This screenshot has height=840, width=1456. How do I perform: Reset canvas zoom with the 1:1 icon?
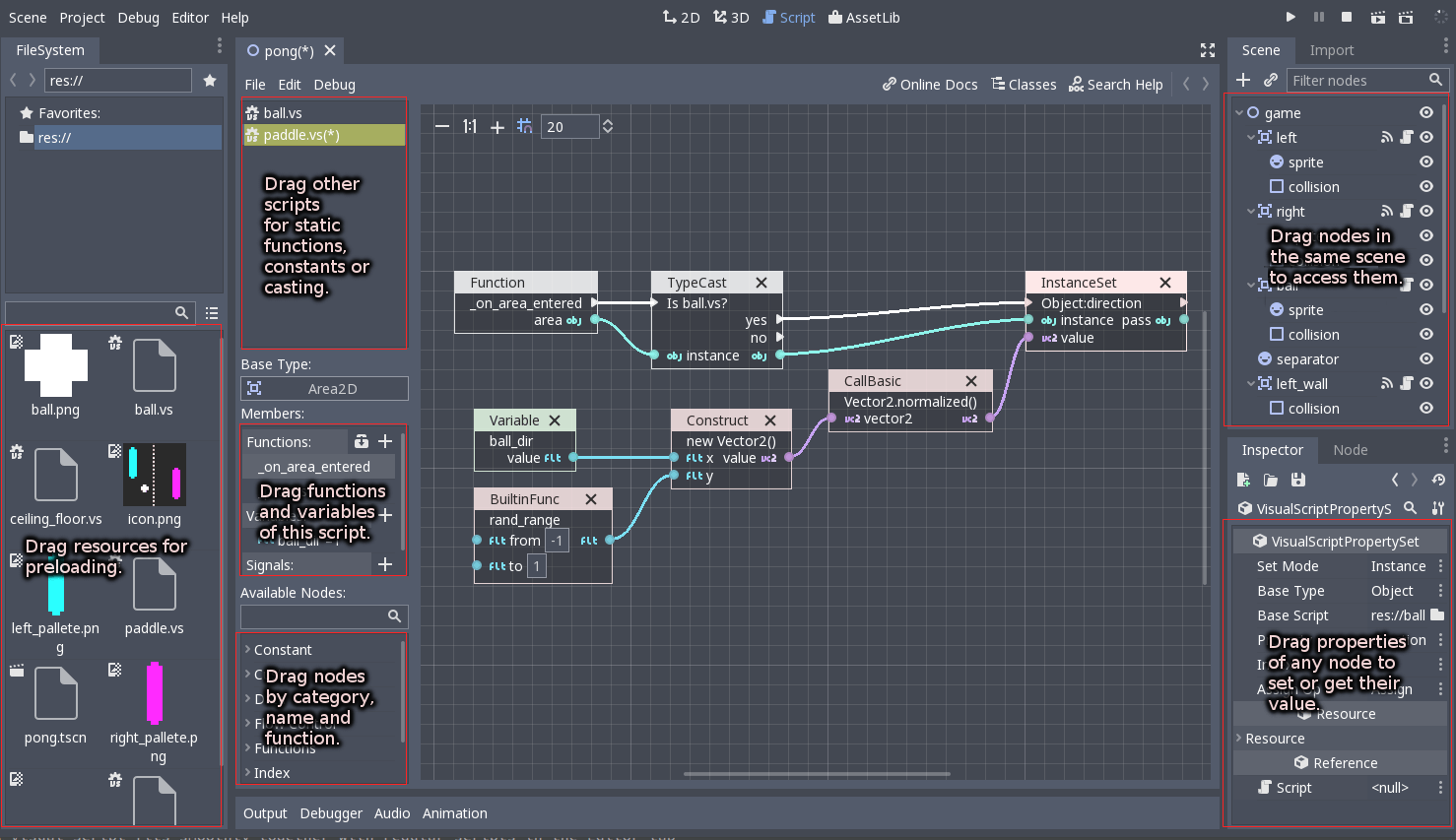(x=469, y=126)
